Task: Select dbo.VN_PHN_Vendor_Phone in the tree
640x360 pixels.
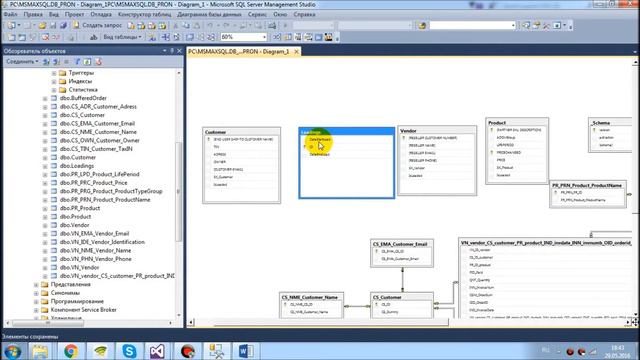Action: click(96, 259)
